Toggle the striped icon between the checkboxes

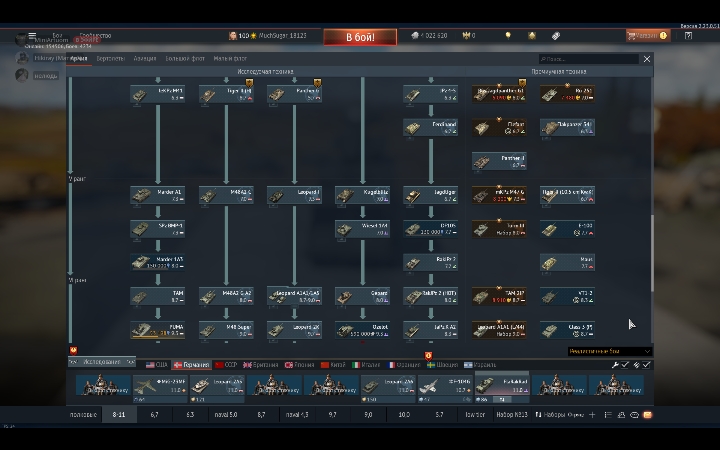[636, 365]
